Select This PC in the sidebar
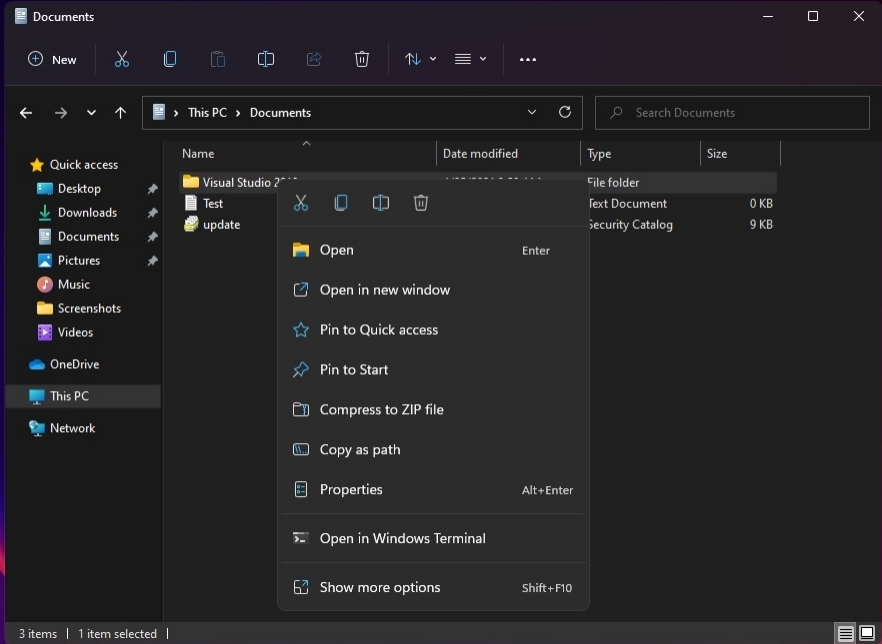Screen dimensions: 882x644 pos(83,396)
